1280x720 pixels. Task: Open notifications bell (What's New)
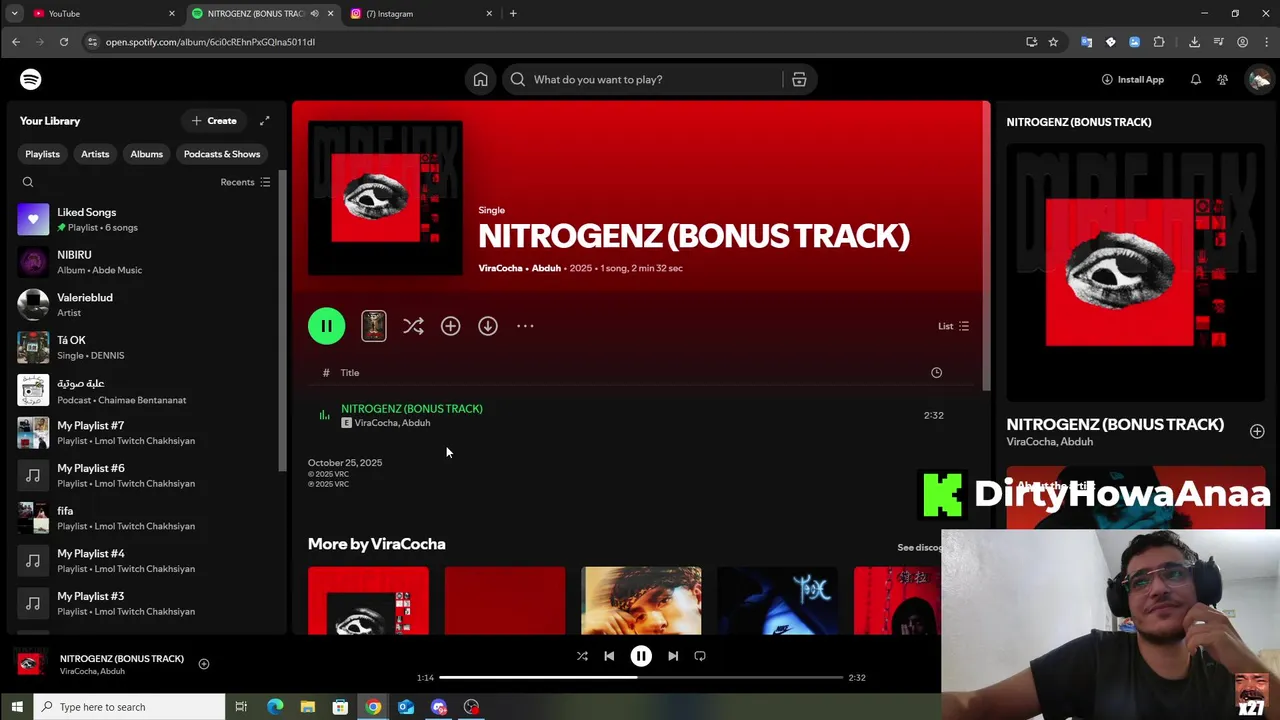tap(1195, 79)
